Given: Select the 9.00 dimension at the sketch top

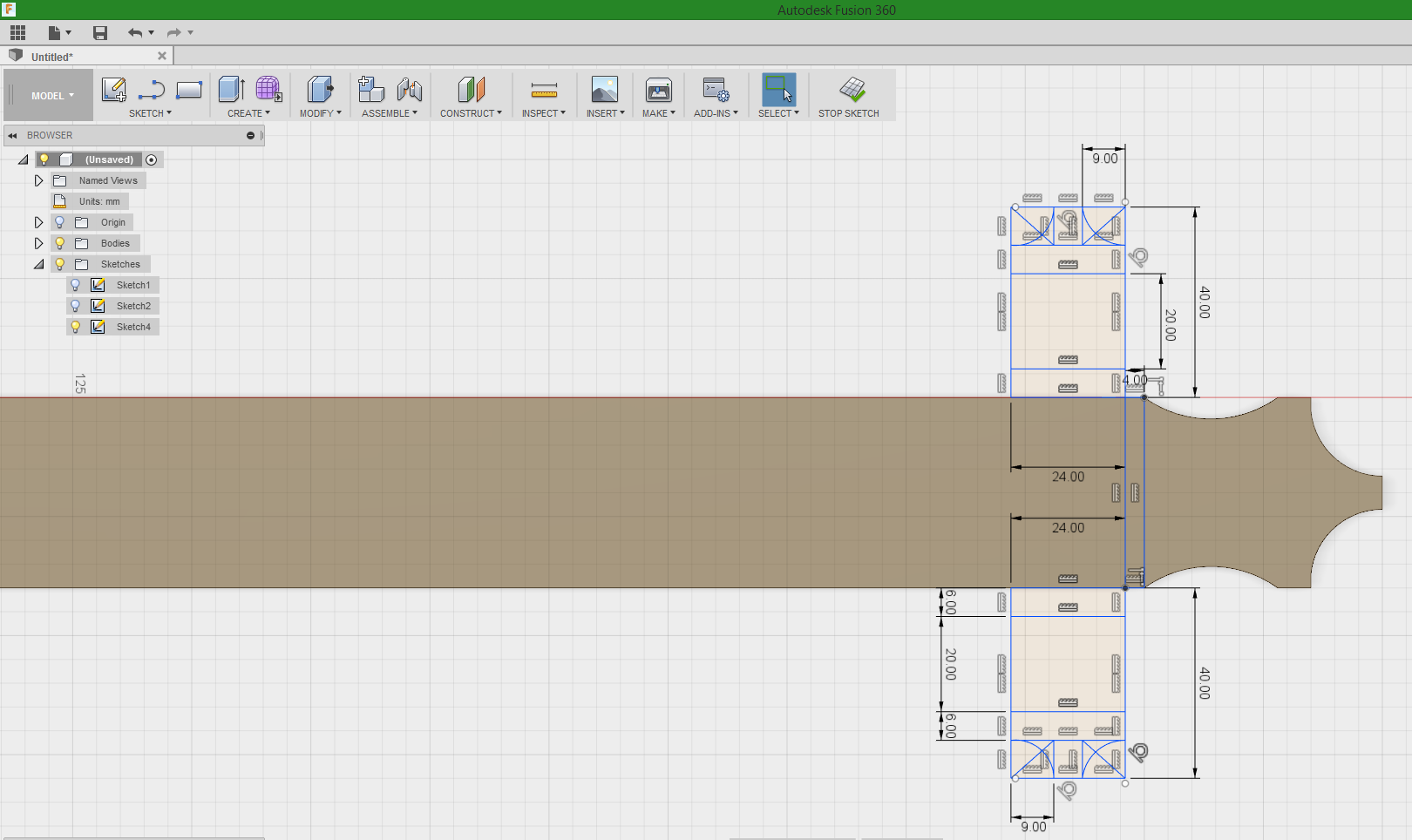Looking at the screenshot, I should point(1105,159).
